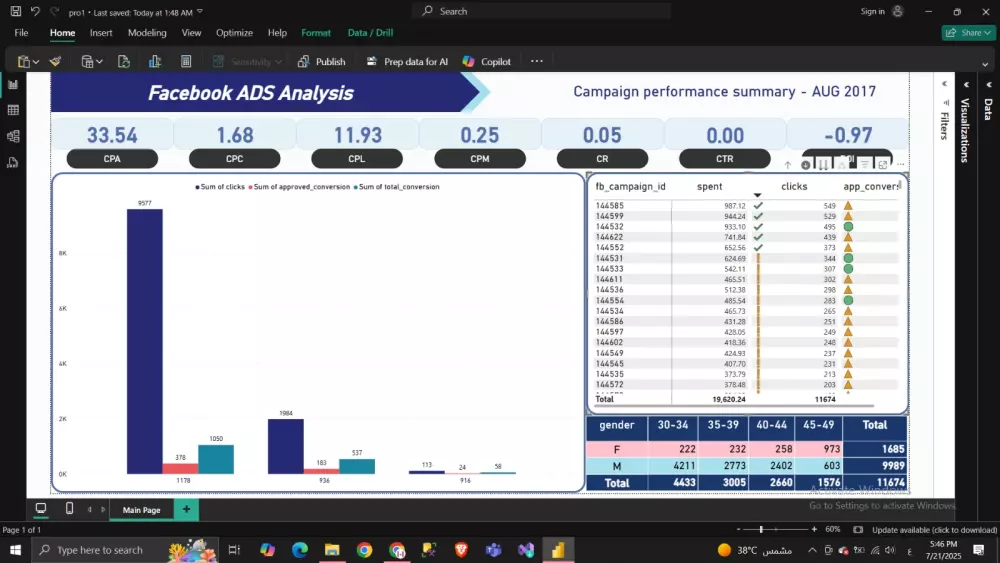Sort table by clicks column header
The width and height of the screenshot is (1000, 563).
[x=794, y=186]
